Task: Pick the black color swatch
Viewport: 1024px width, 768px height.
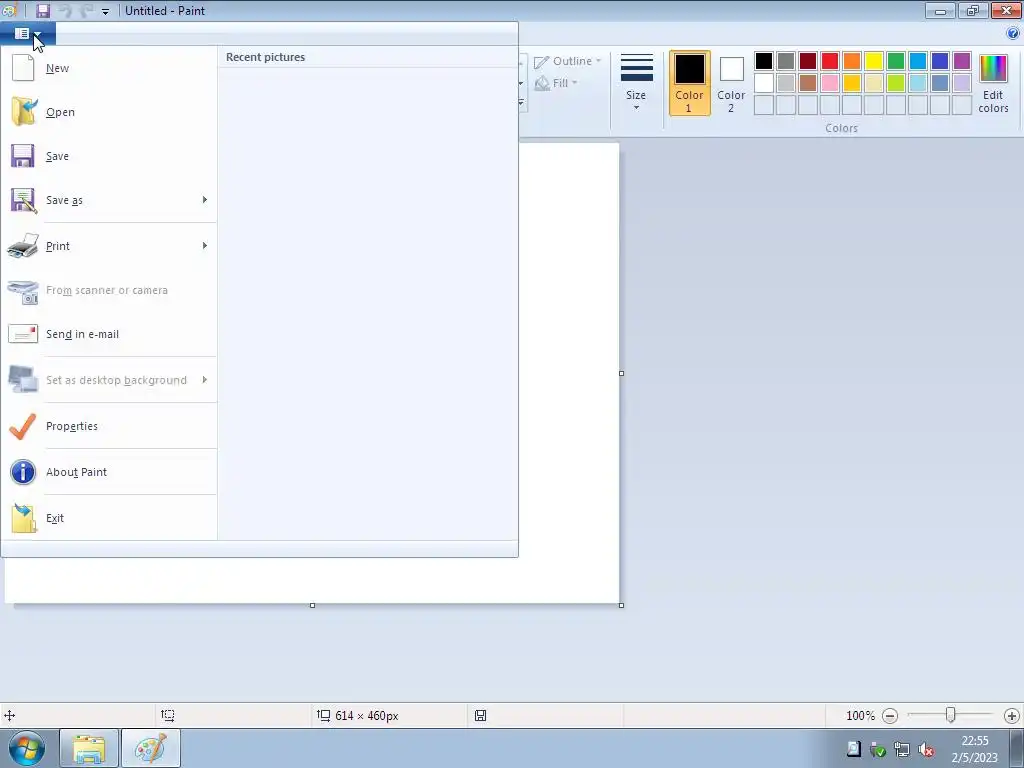Action: tap(763, 61)
